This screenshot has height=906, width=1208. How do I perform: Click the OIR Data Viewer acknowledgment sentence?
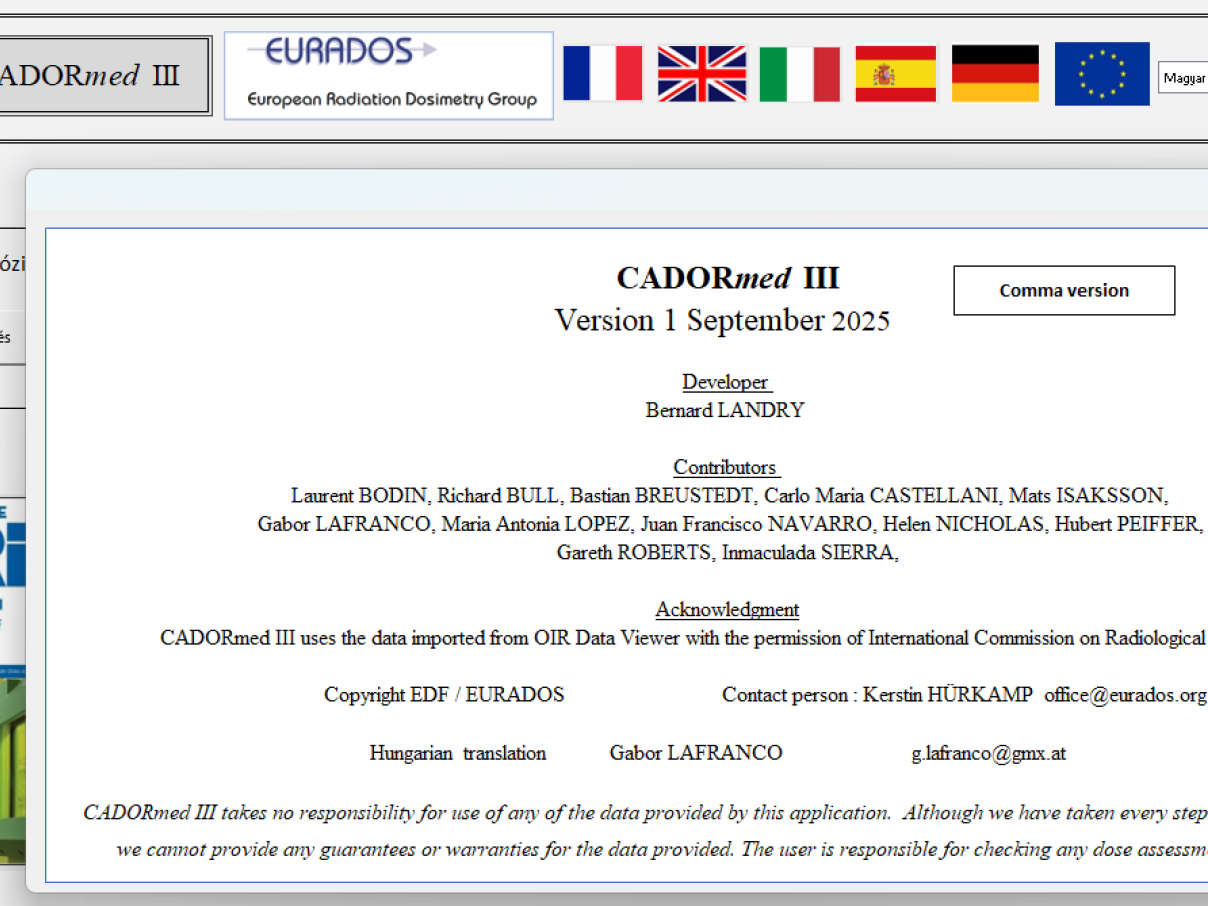(x=684, y=638)
